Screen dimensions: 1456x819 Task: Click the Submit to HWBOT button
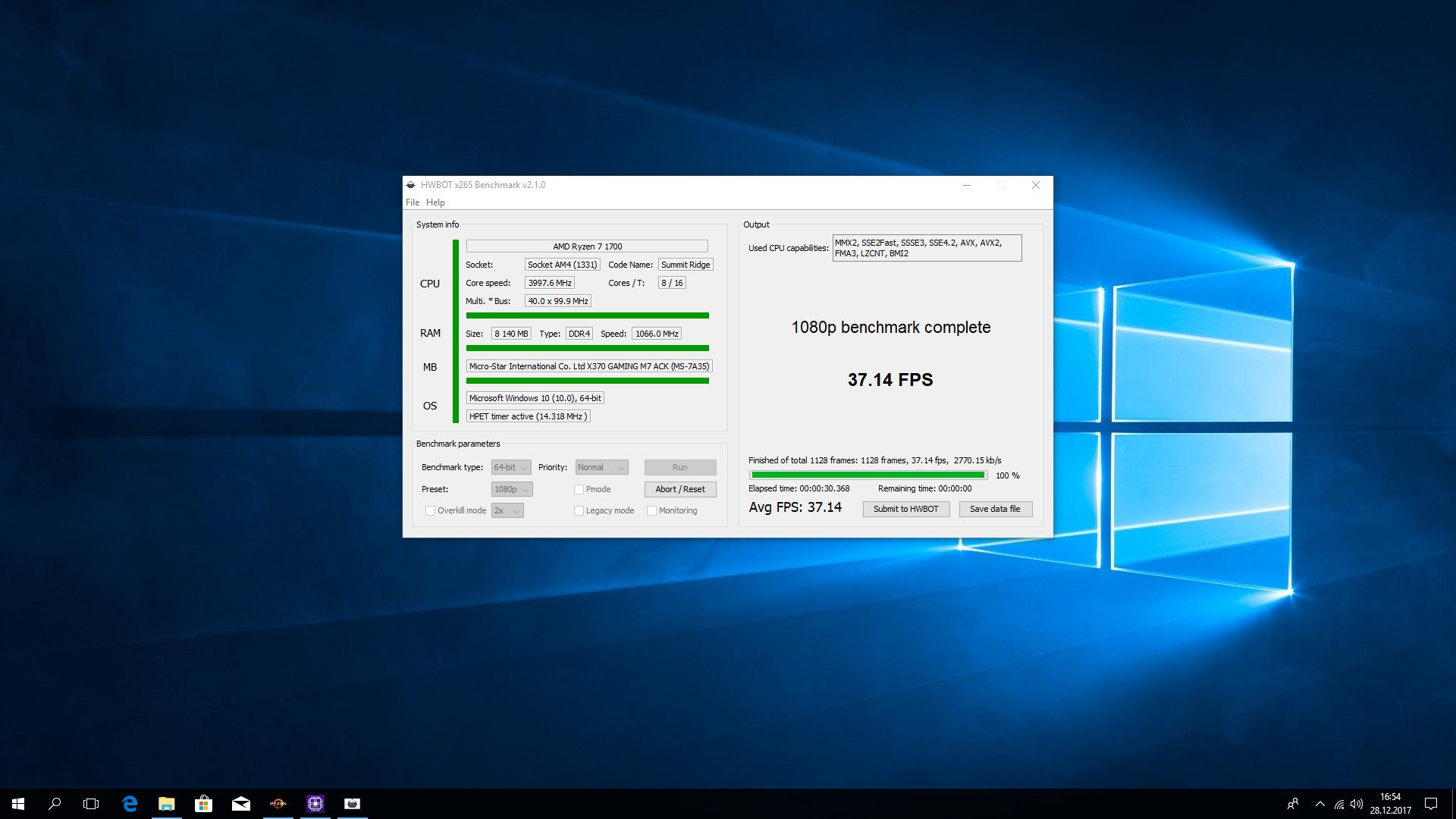point(905,509)
